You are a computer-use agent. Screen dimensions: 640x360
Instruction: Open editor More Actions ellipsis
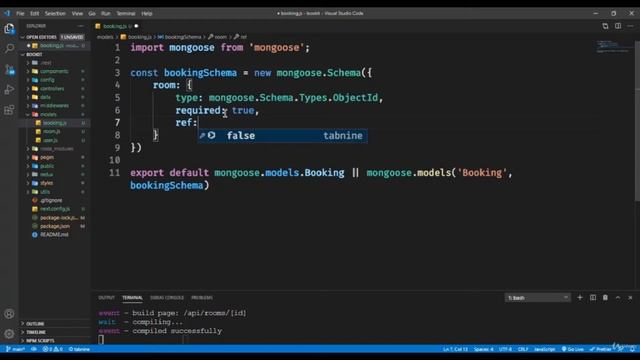click(630, 26)
